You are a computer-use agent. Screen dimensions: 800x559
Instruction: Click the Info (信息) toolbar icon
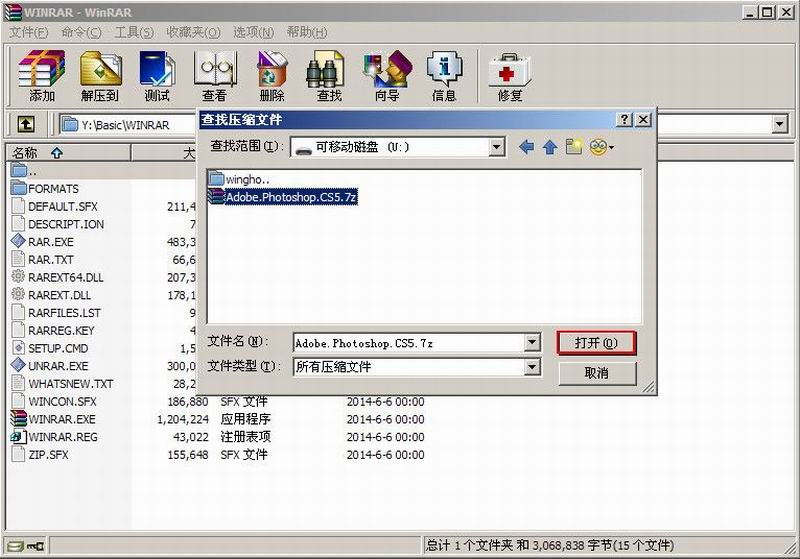pyautogui.click(x=444, y=75)
